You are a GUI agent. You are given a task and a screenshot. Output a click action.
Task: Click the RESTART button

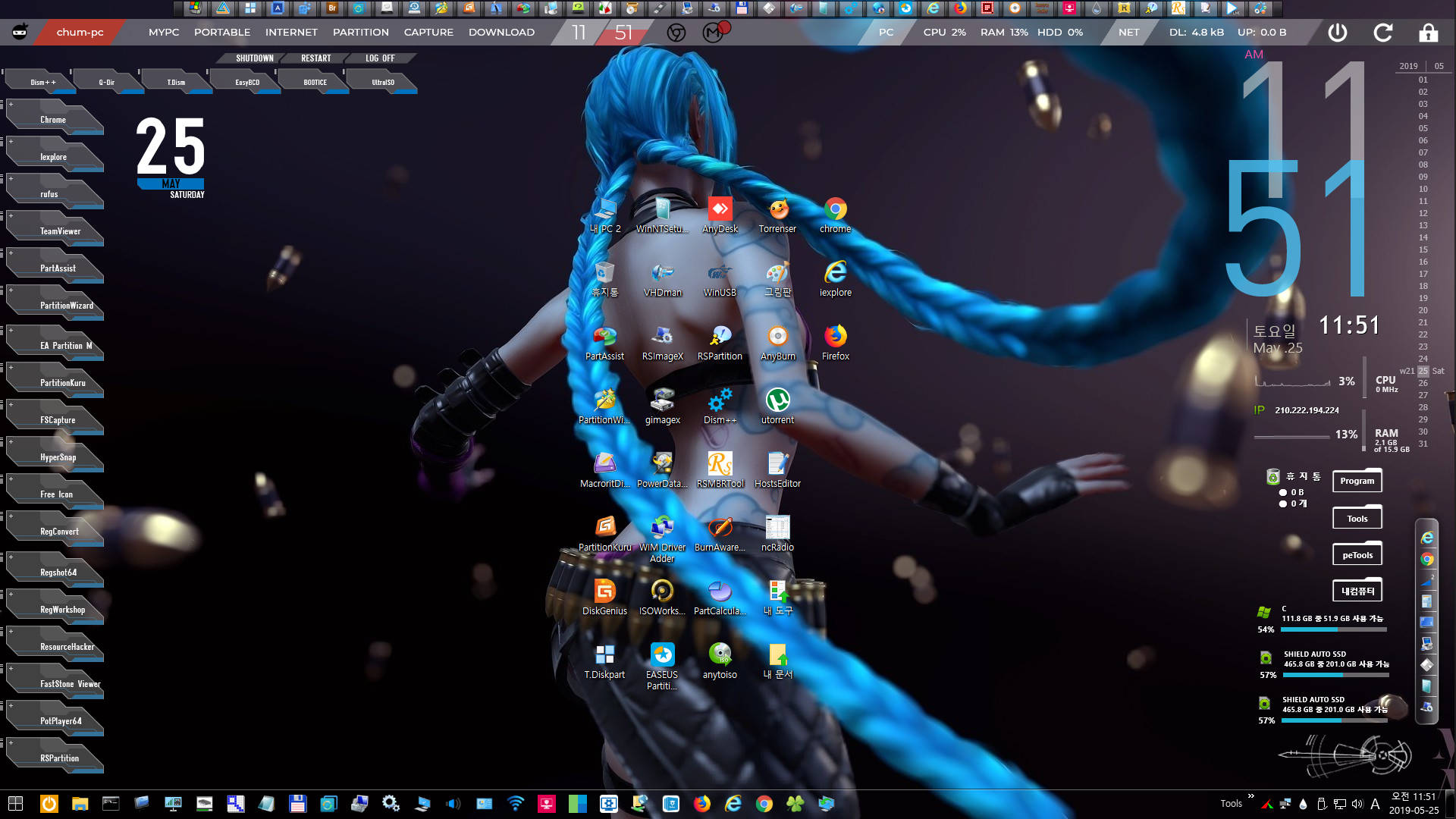click(315, 58)
